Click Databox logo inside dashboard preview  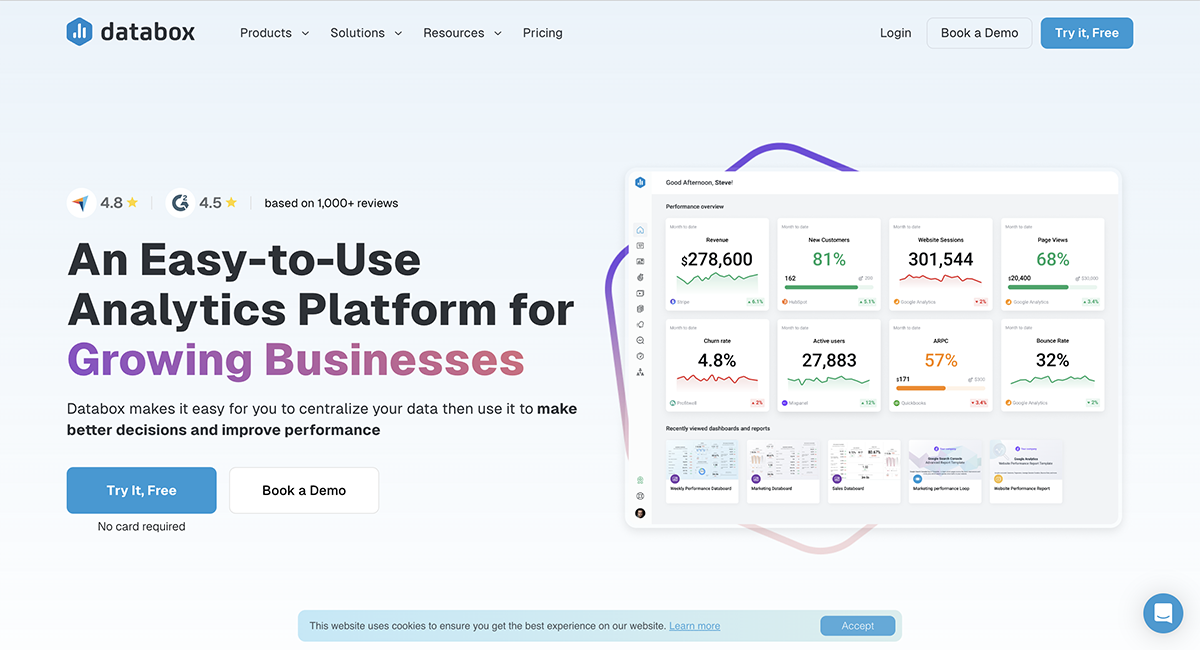(640, 182)
